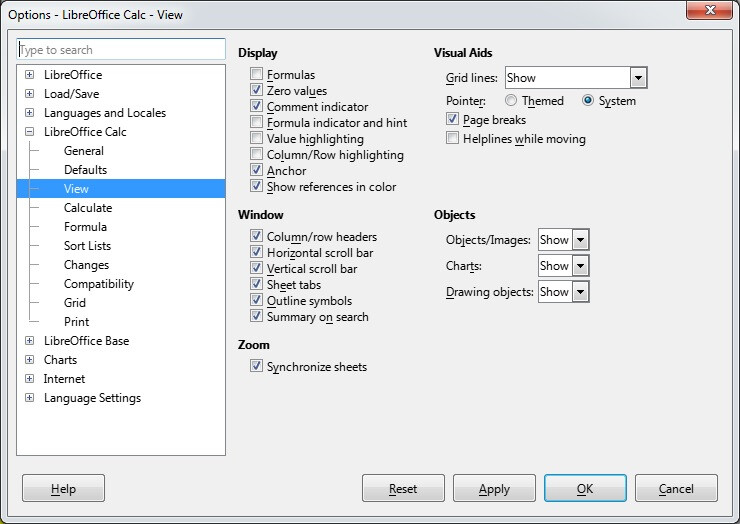Open the Objects/Images Show dropdown
Screen dimensions: 740x524
coord(580,240)
